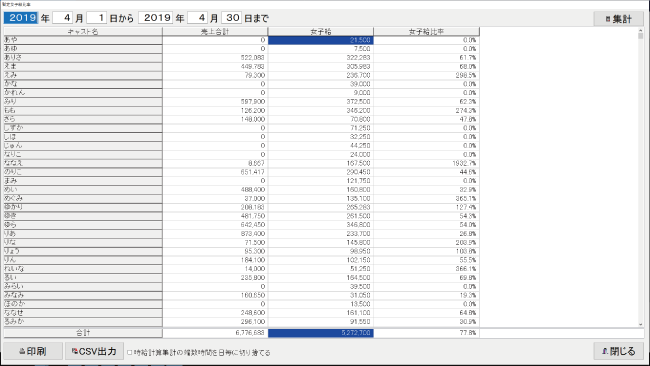
Task: Click the 女子給 total cell 5,272,700
Action: tap(321, 333)
